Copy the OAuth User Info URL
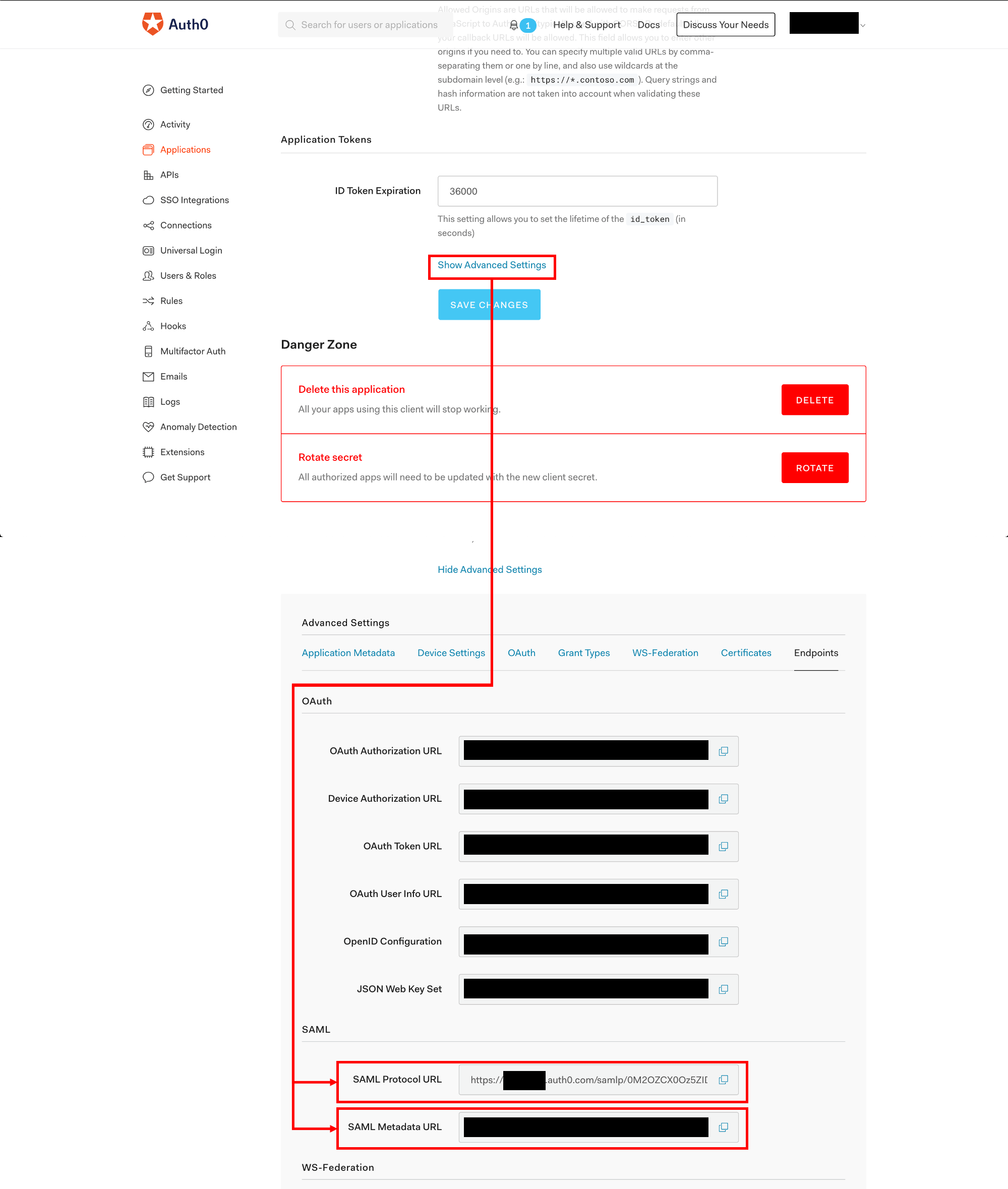1008x1189 pixels. (x=724, y=894)
